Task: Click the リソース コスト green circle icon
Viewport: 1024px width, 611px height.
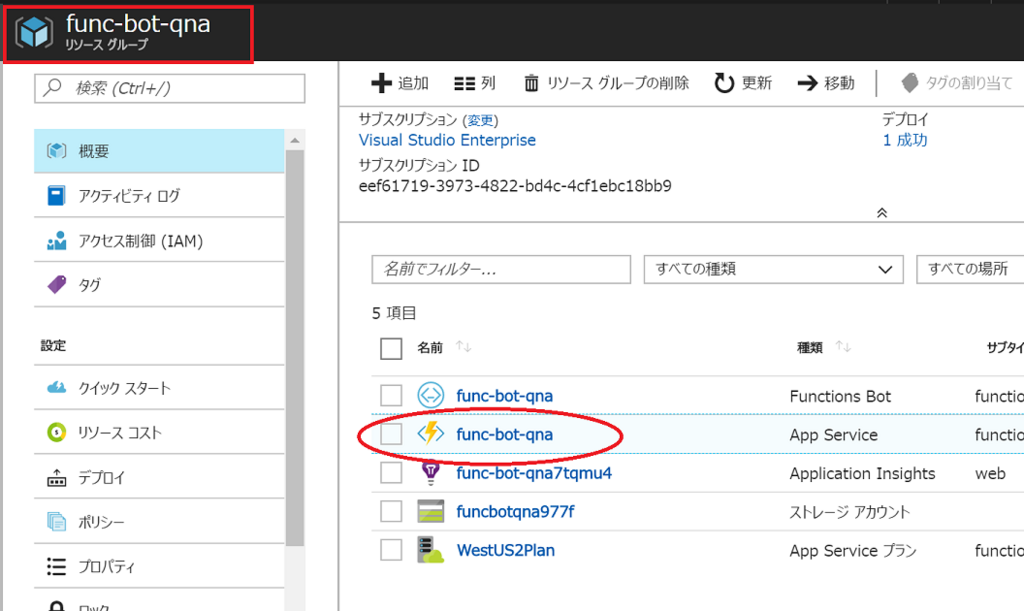Action: coord(57,432)
